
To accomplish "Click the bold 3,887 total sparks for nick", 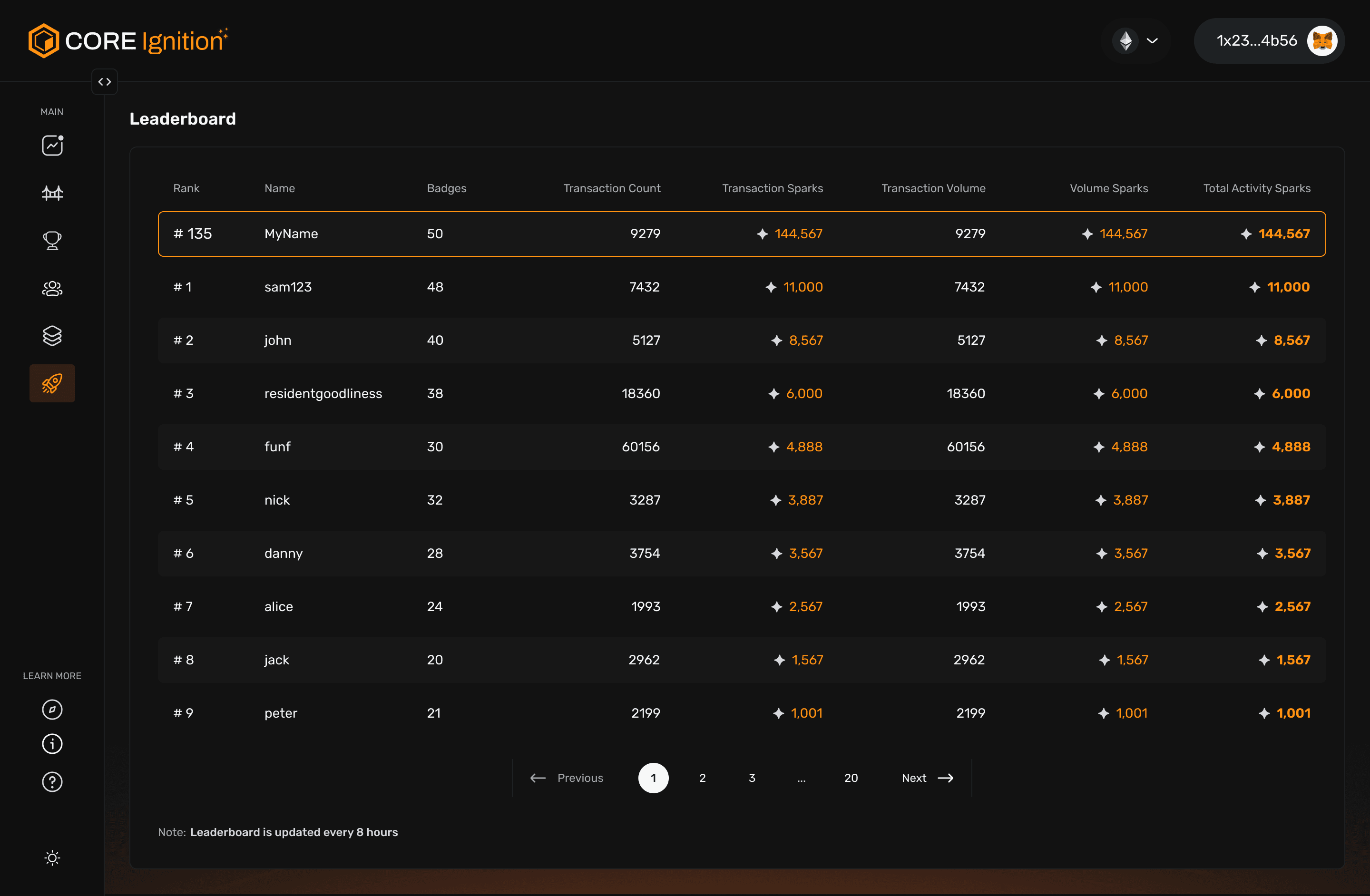I will pyautogui.click(x=1291, y=500).
